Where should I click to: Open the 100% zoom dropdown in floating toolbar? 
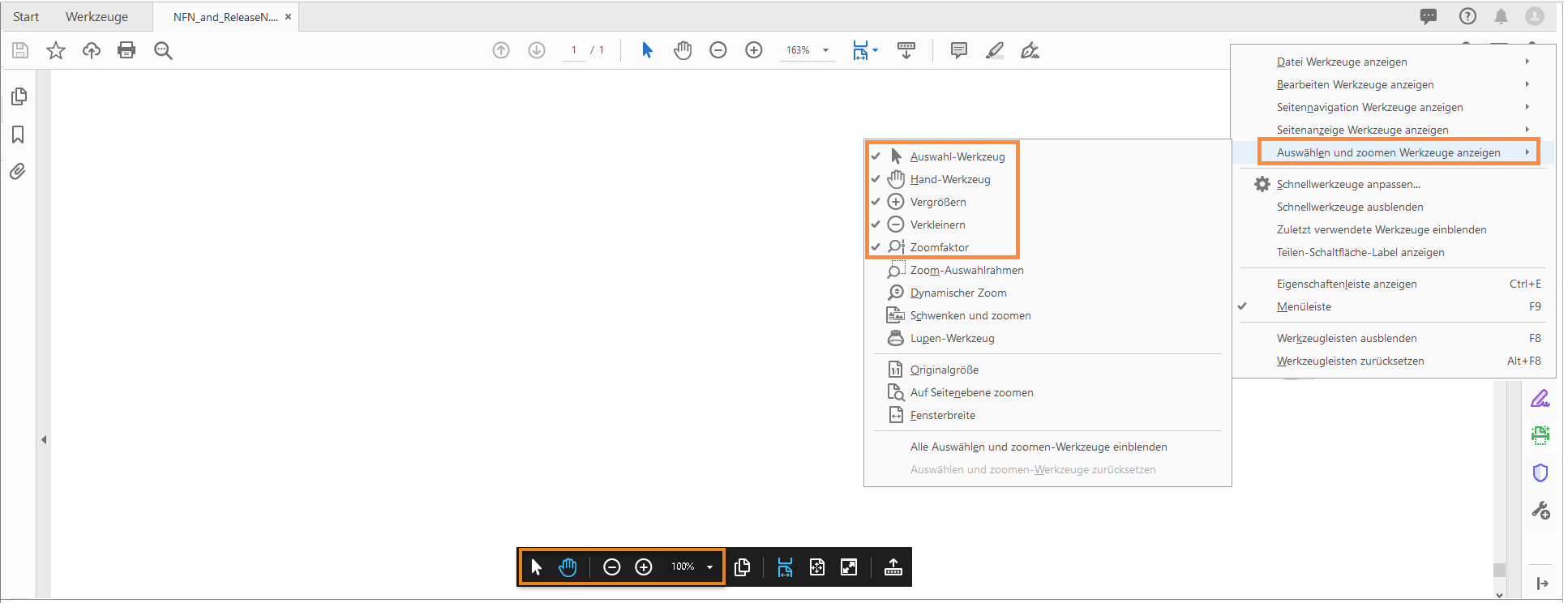710,567
